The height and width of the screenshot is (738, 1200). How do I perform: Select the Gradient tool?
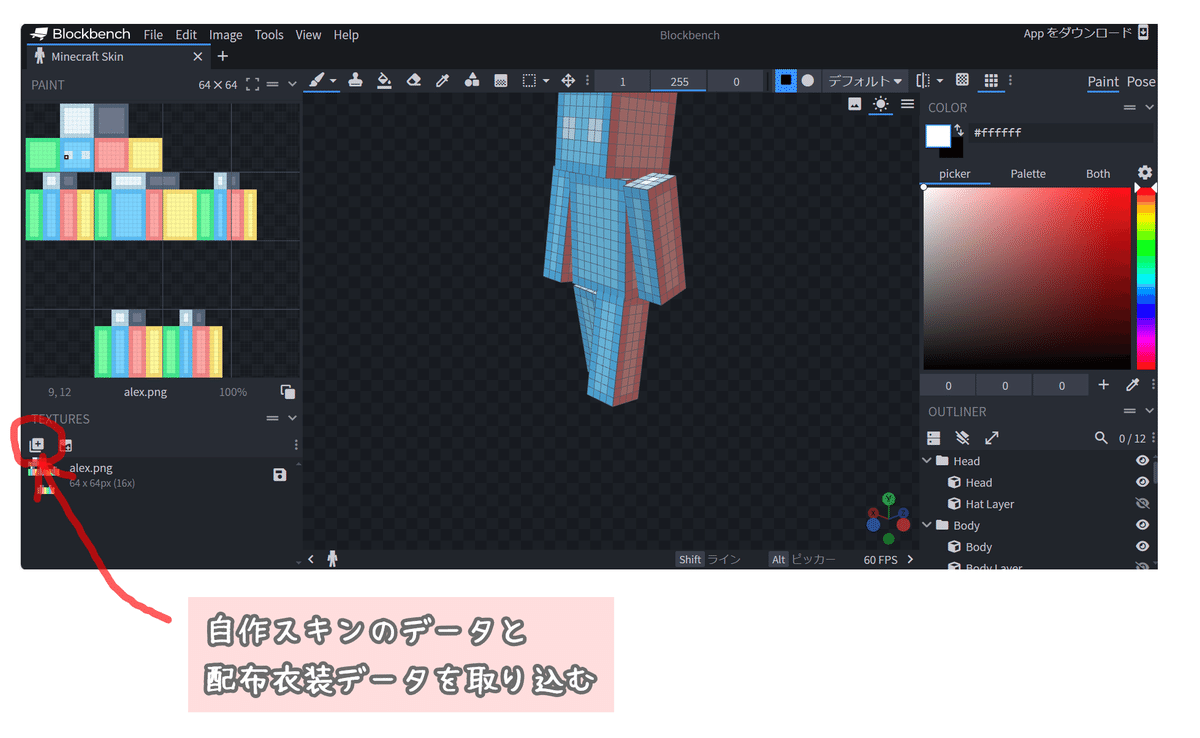pos(501,81)
